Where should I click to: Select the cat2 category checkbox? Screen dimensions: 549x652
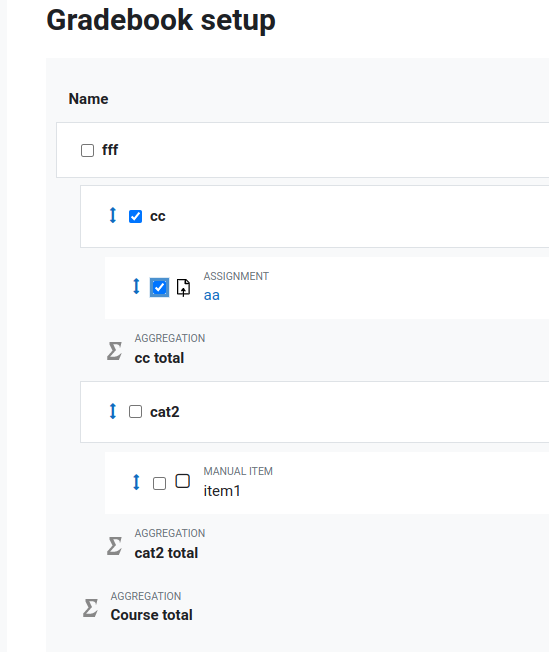point(136,412)
